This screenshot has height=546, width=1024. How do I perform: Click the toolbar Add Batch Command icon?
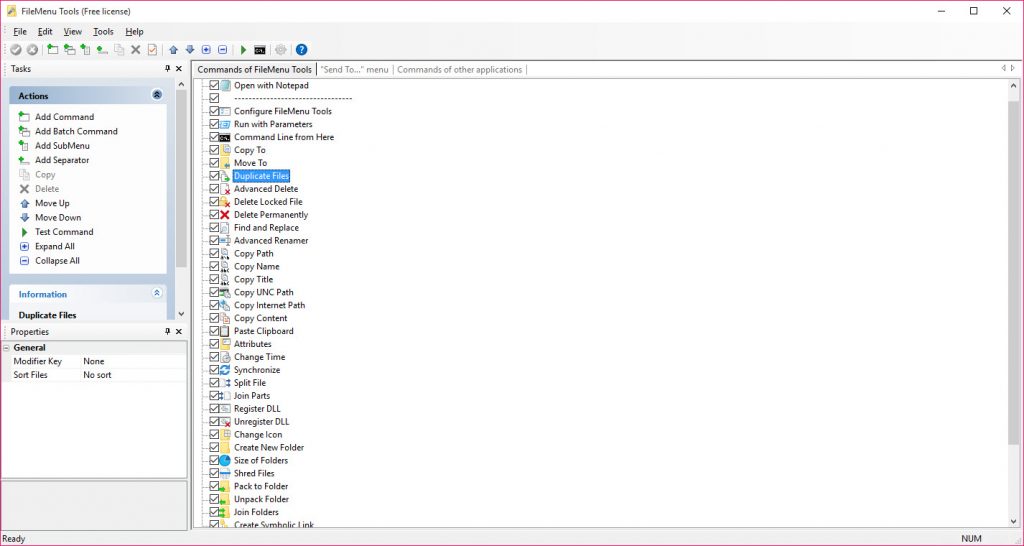pos(69,50)
